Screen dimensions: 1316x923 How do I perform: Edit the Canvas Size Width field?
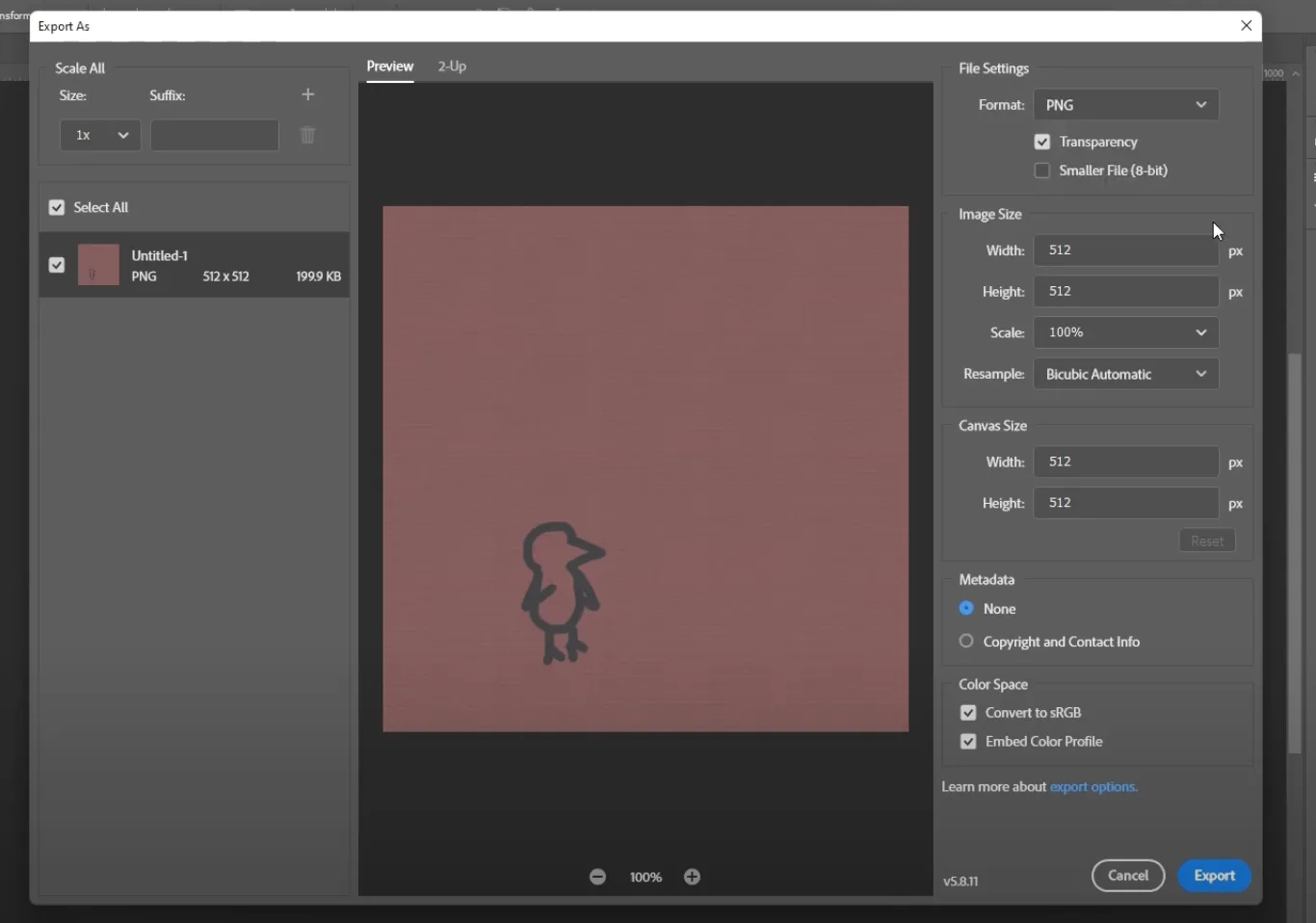tap(1126, 461)
